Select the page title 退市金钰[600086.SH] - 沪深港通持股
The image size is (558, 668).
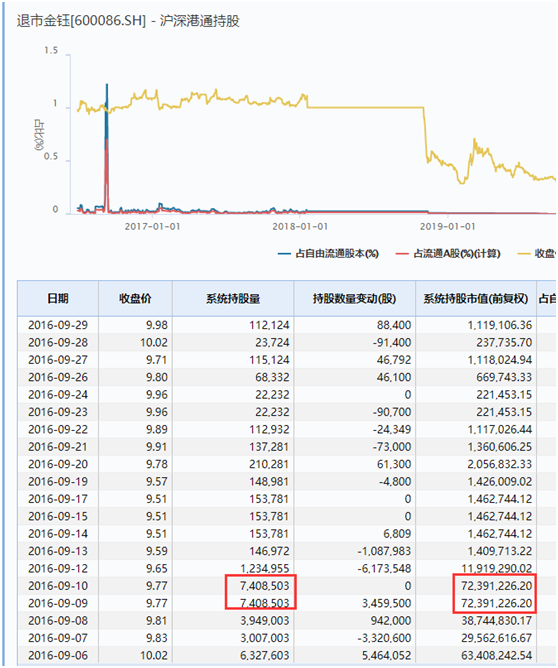pos(128,21)
